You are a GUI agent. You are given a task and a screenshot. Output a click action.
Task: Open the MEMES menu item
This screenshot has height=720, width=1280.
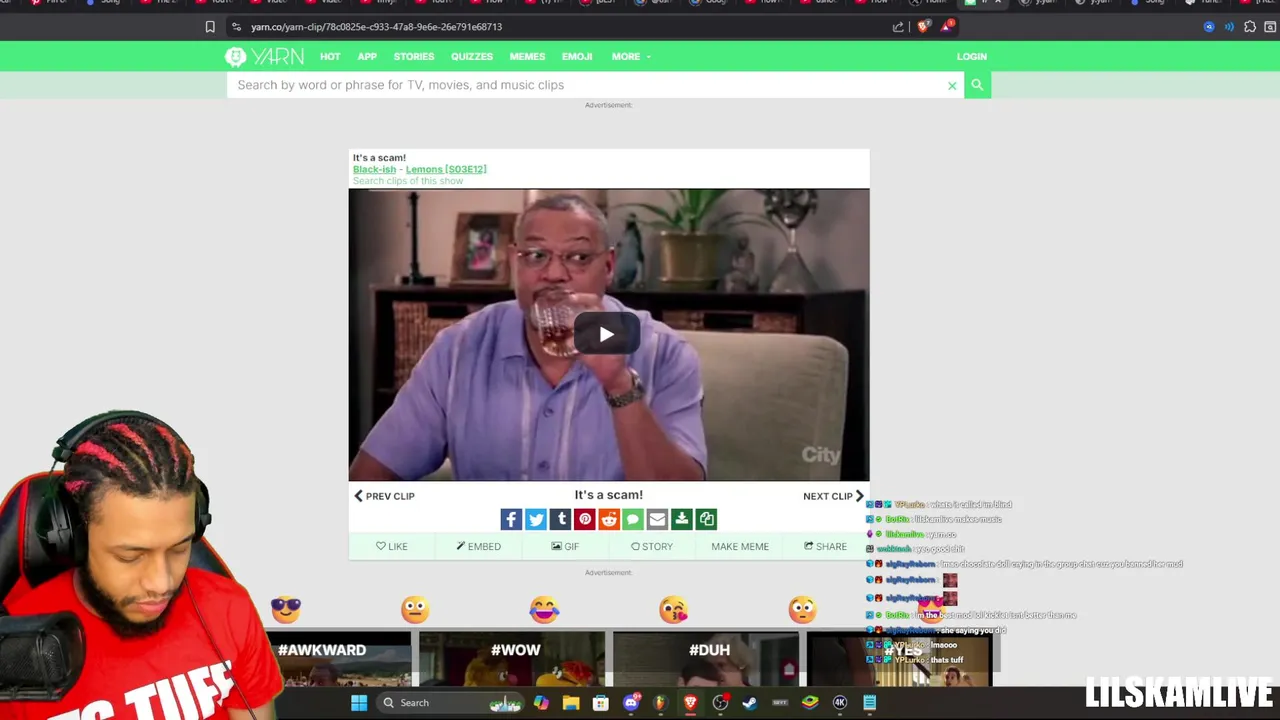point(527,57)
